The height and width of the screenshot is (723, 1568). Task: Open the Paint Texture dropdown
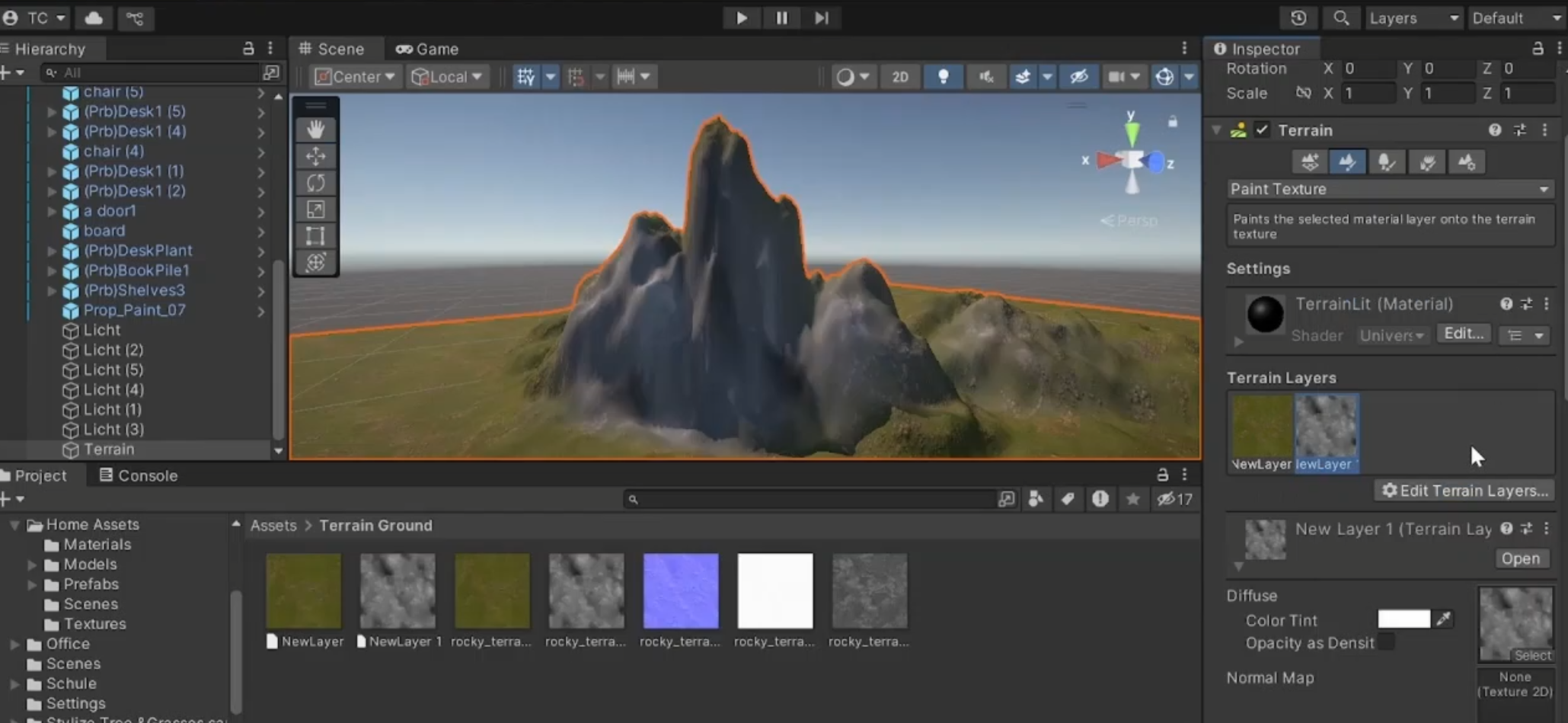pos(1389,189)
